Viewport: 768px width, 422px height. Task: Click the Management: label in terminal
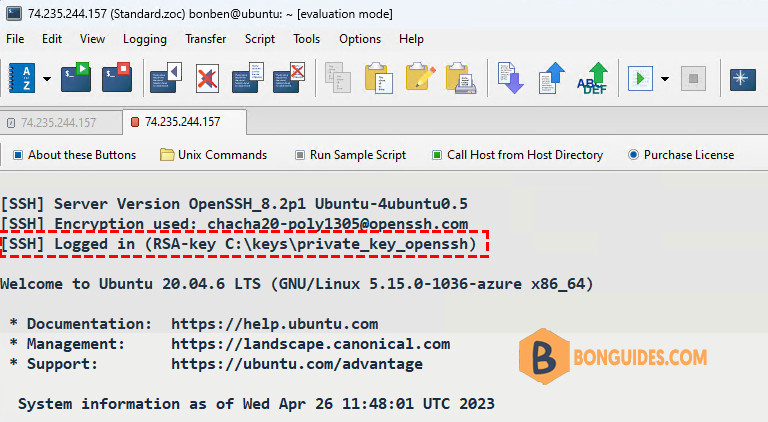pyautogui.click(x=76, y=344)
